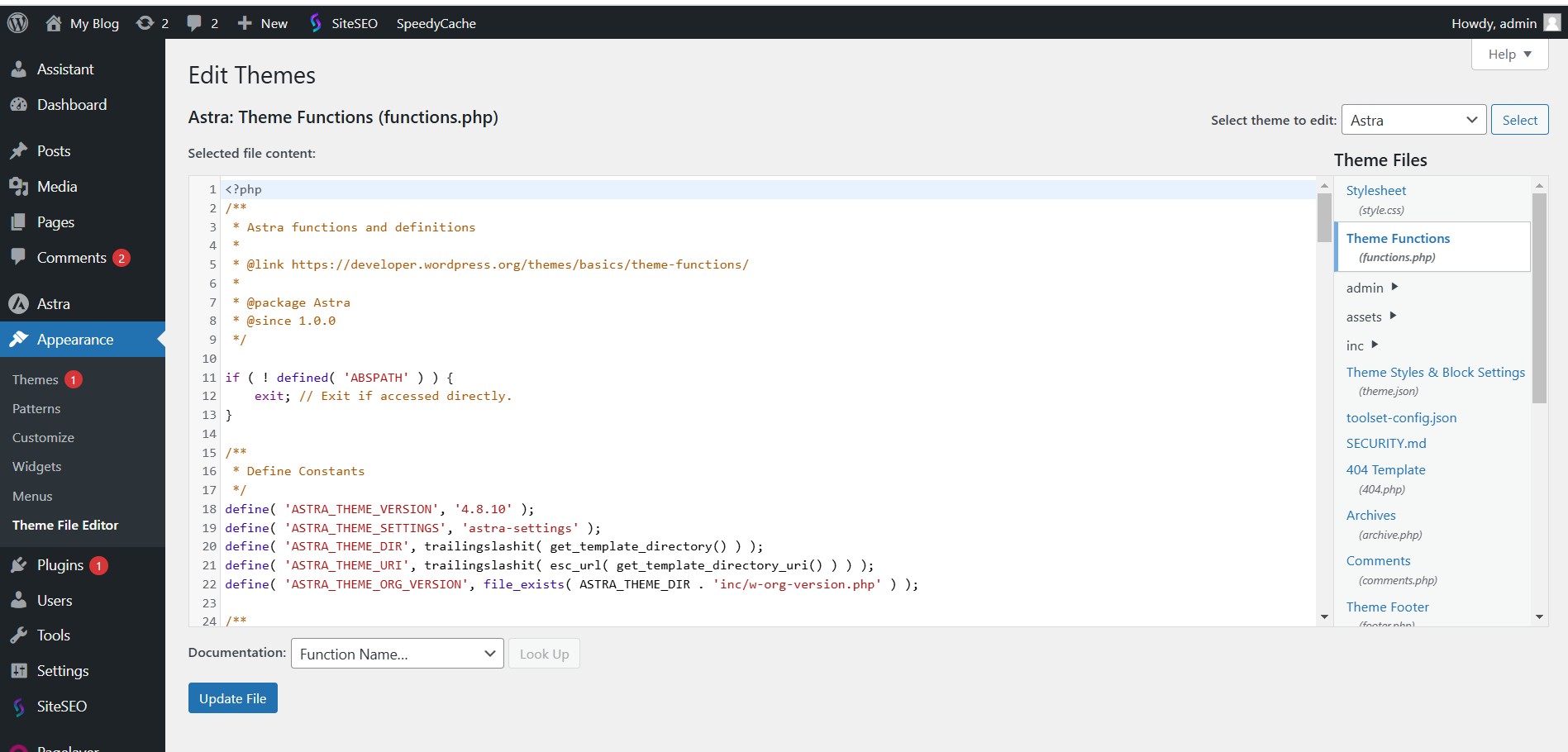Click the Tools wrench icon

pyautogui.click(x=18, y=635)
